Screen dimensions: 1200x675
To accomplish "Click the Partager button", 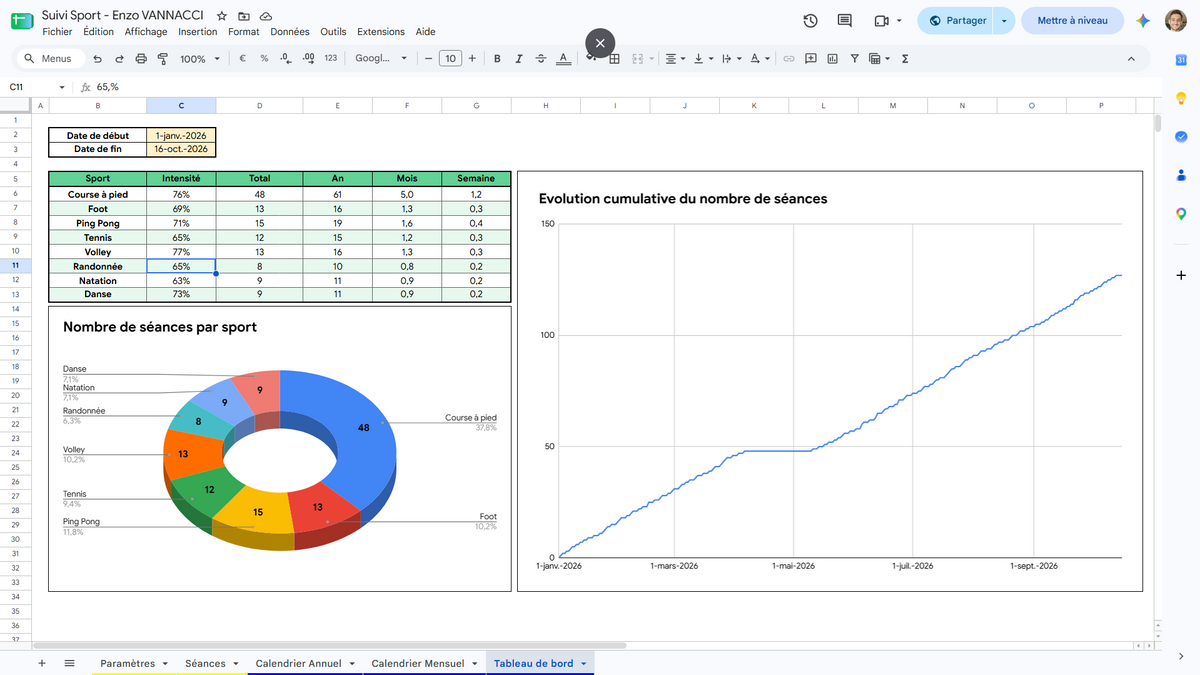I will [x=956, y=21].
